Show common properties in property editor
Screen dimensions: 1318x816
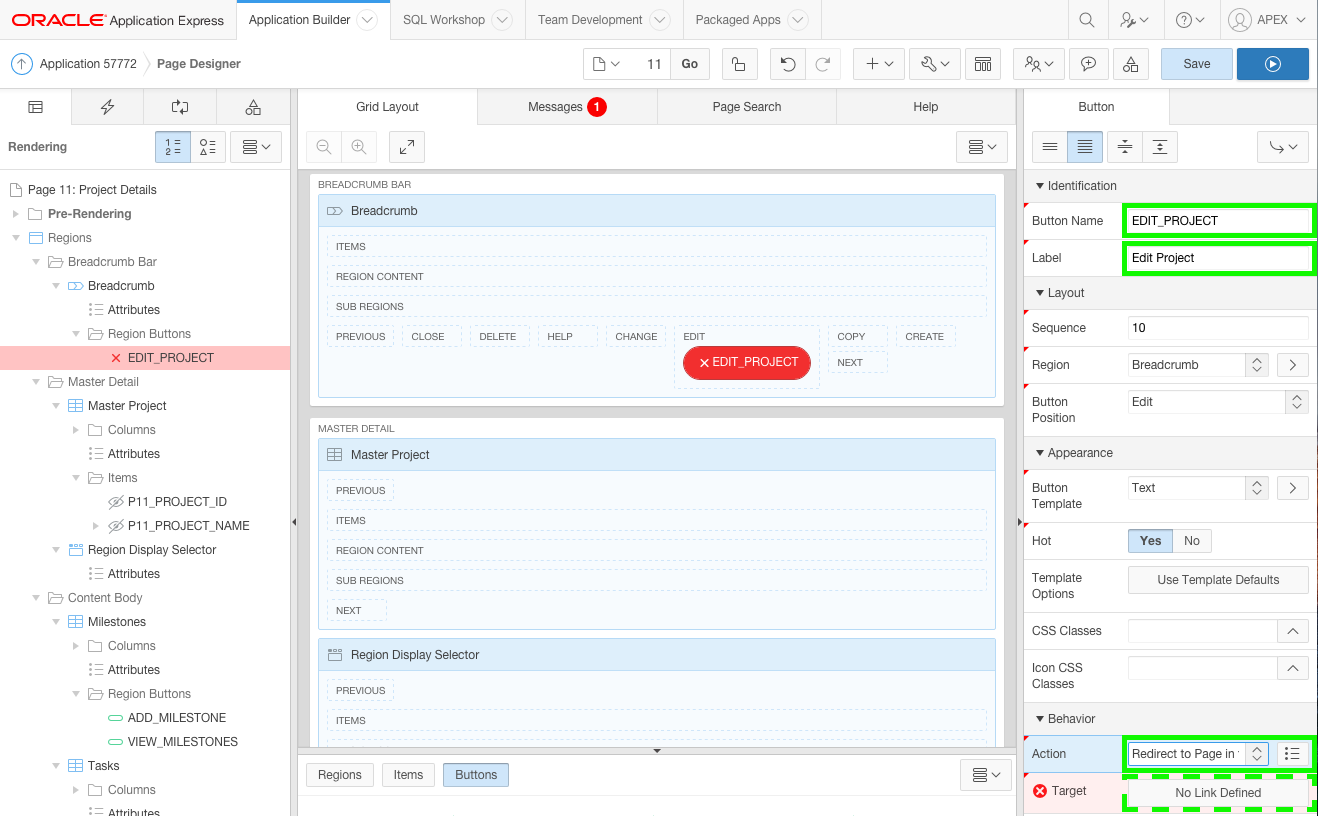click(x=1050, y=147)
